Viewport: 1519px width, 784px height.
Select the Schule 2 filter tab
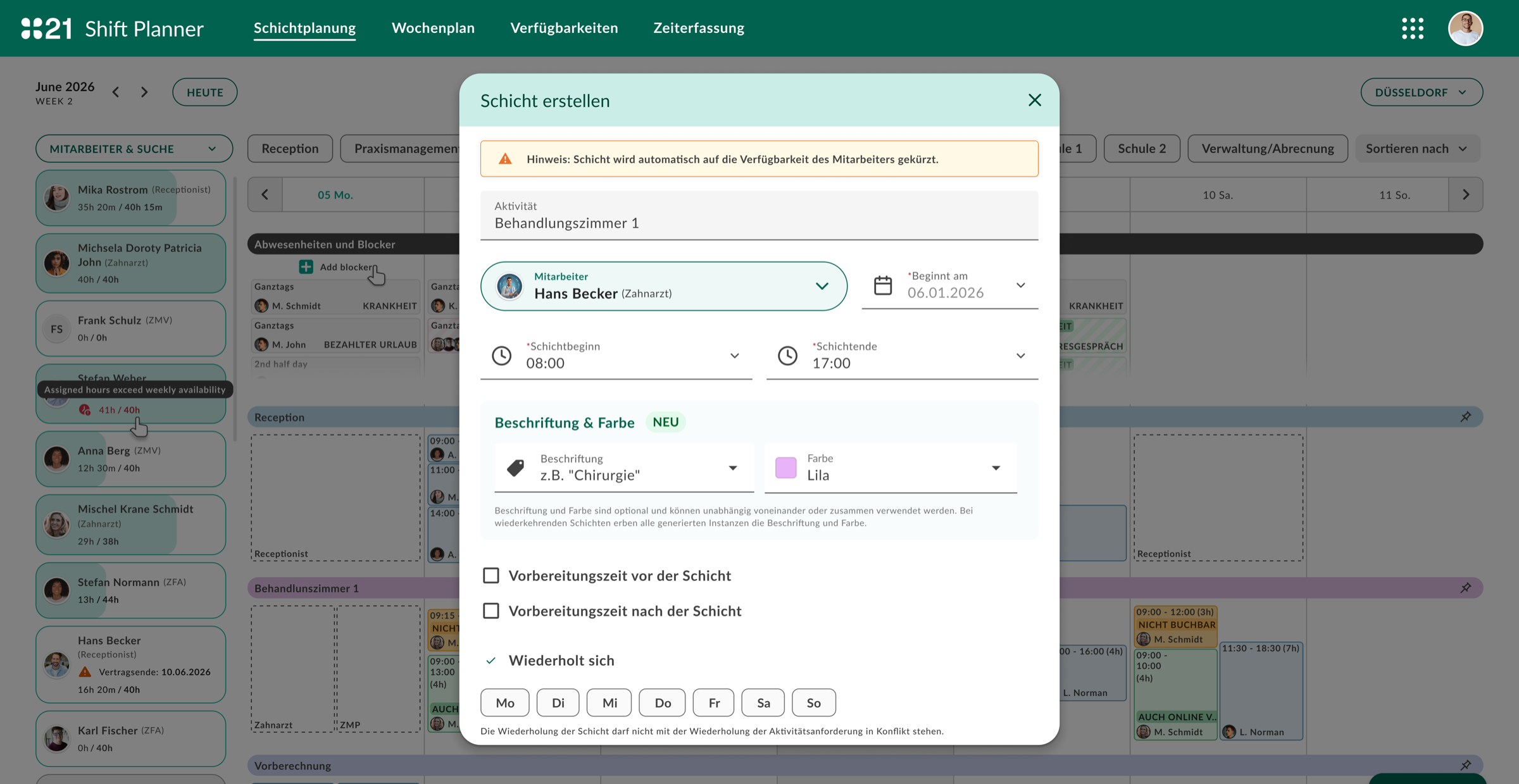(1142, 149)
